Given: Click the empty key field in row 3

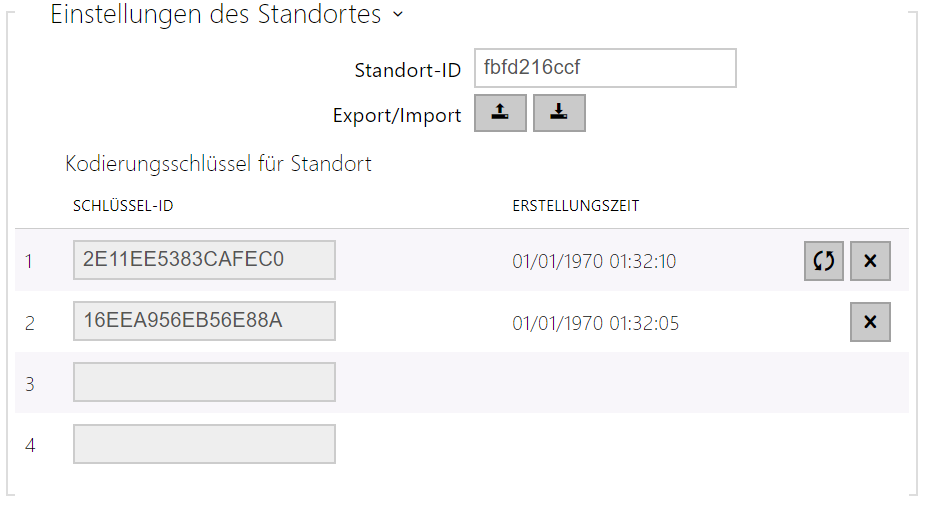Looking at the screenshot, I should [204, 382].
